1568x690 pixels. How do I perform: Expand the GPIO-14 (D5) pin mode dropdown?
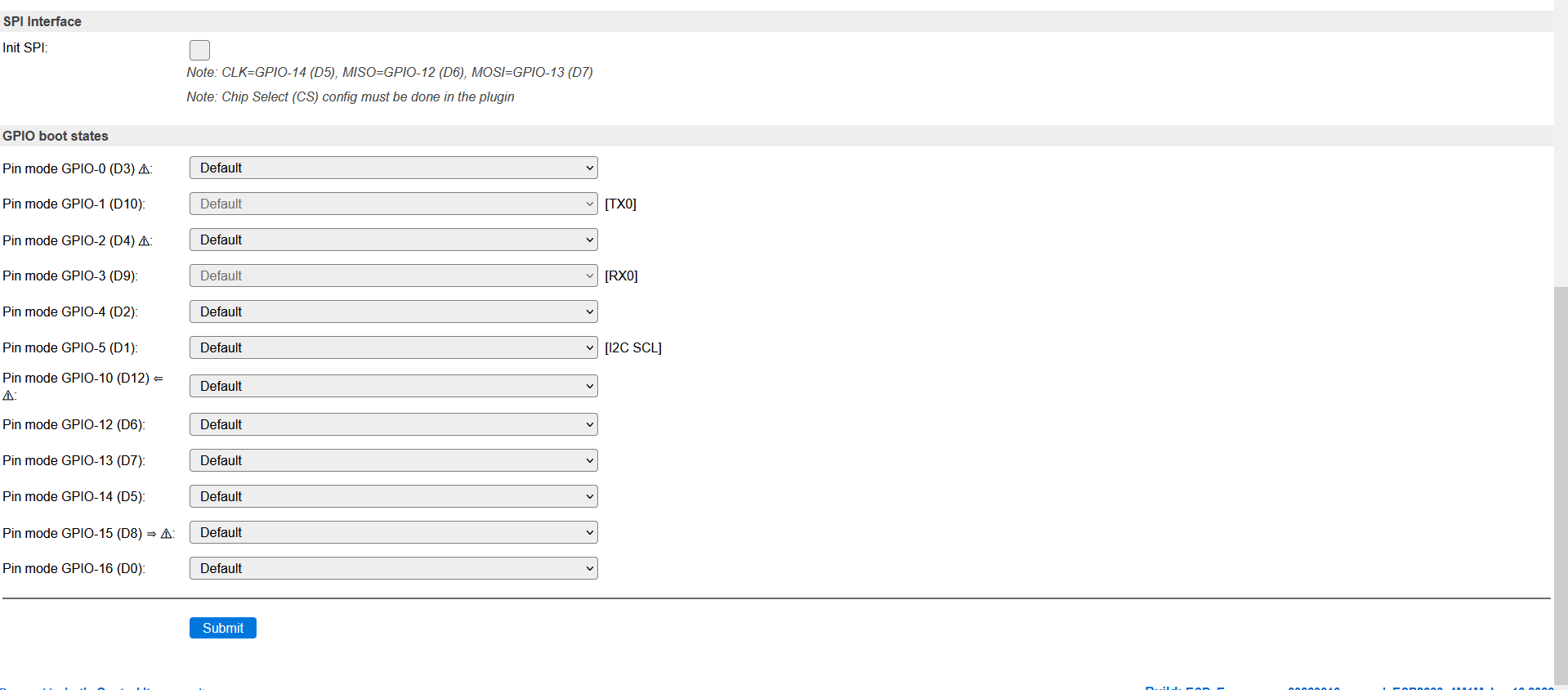tap(393, 496)
